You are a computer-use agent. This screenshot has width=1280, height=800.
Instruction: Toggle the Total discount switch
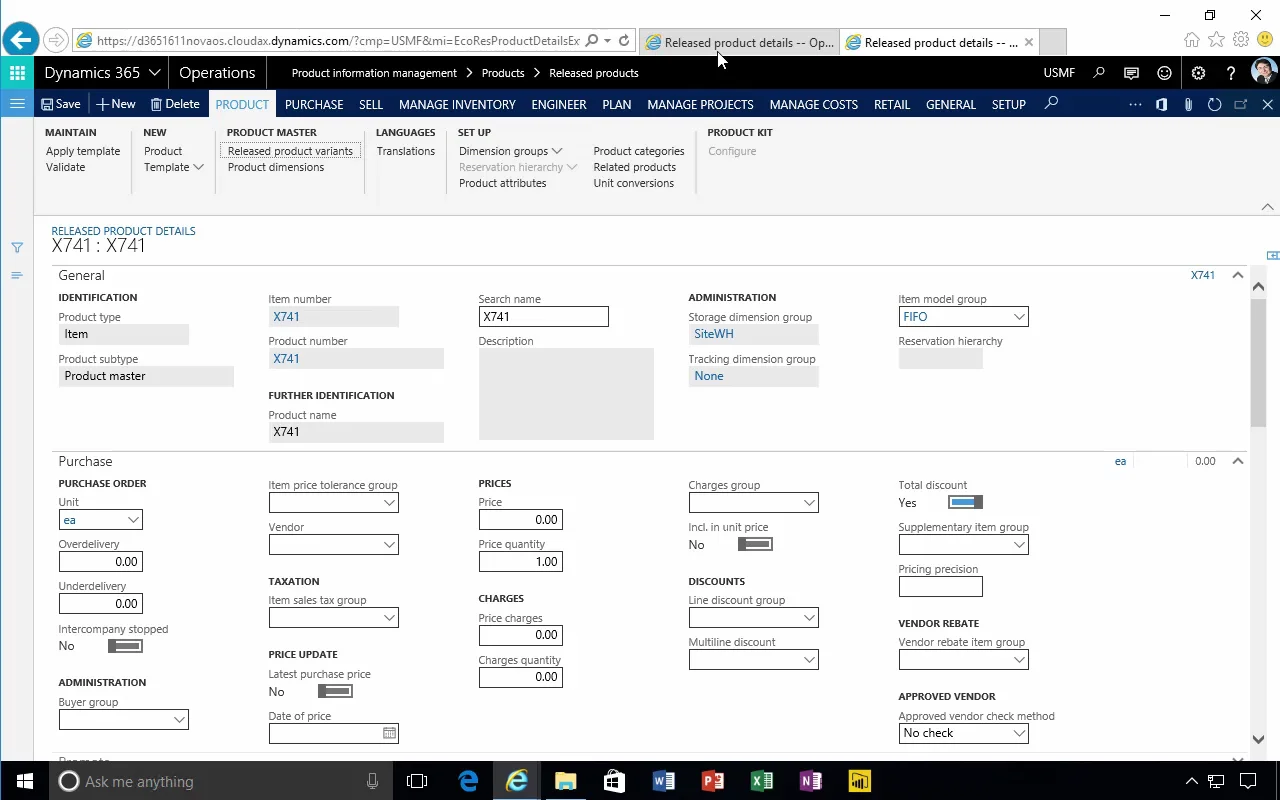[x=965, y=502]
